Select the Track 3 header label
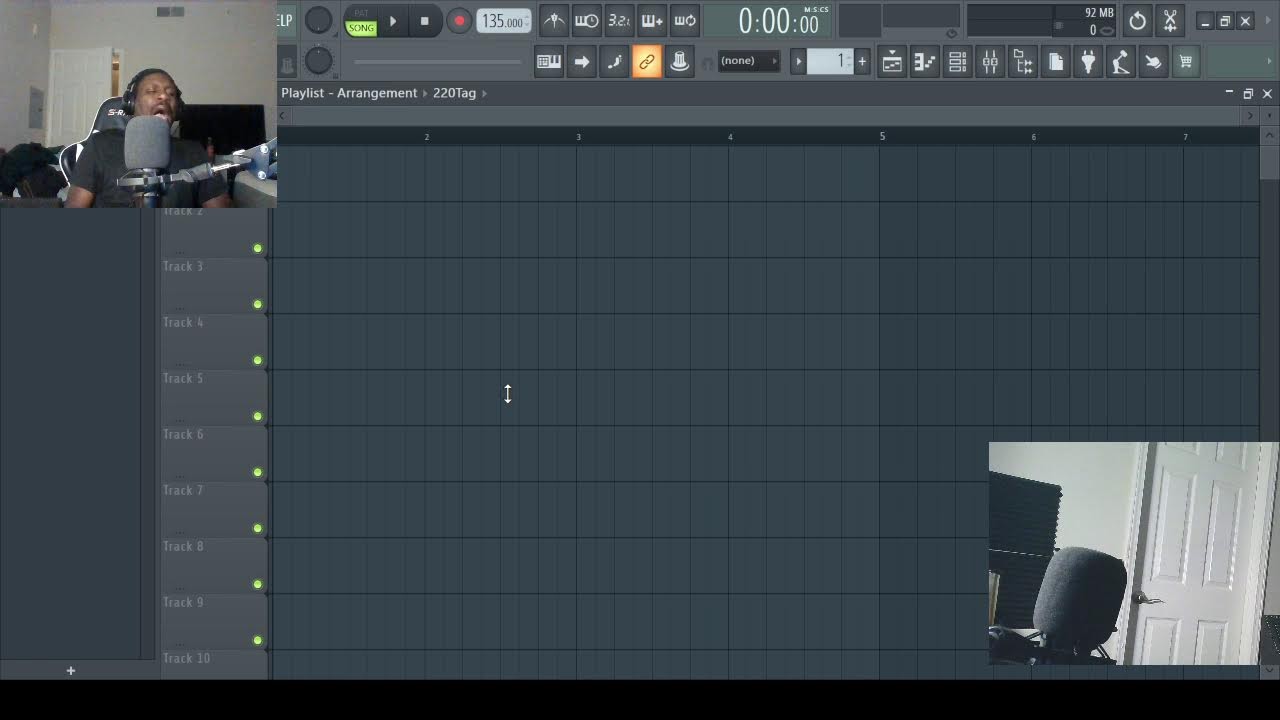1280x720 pixels. [183, 266]
